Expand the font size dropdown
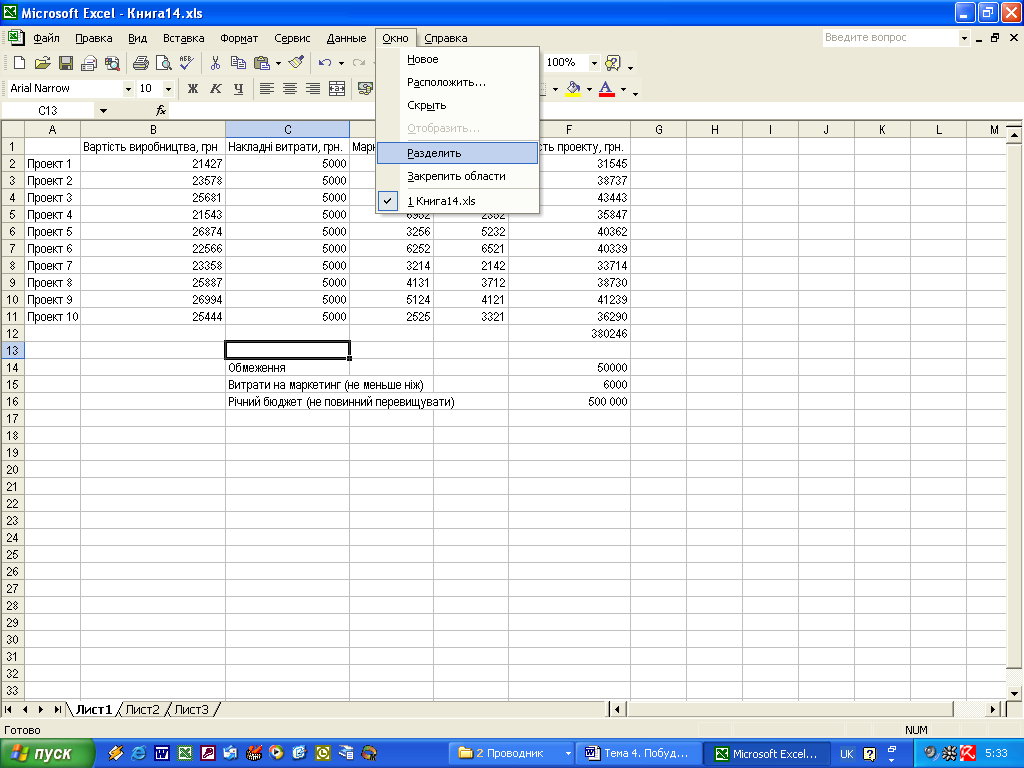This screenshot has width=1024, height=768. point(168,88)
